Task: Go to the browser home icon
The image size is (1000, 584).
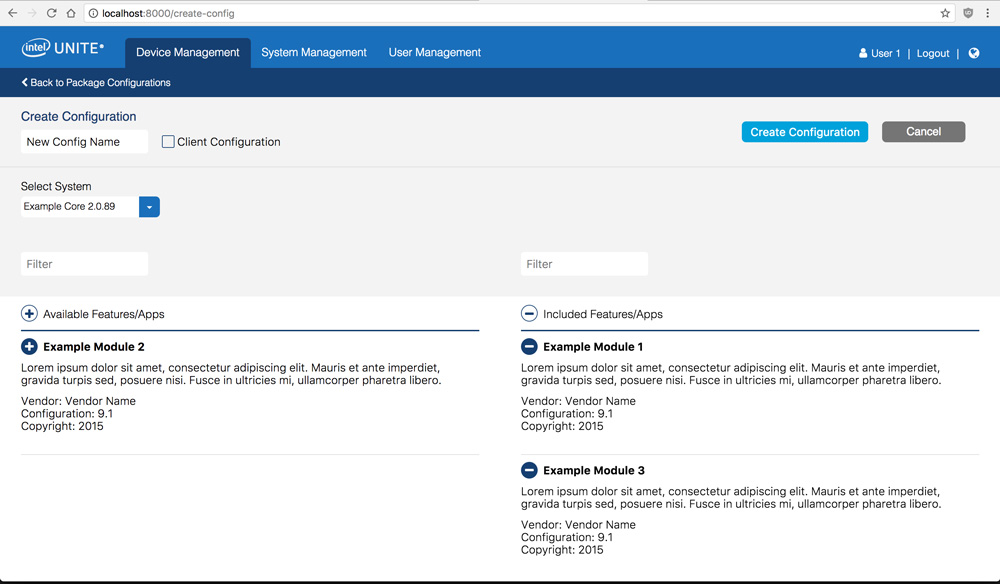Action: [x=71, y=13]
